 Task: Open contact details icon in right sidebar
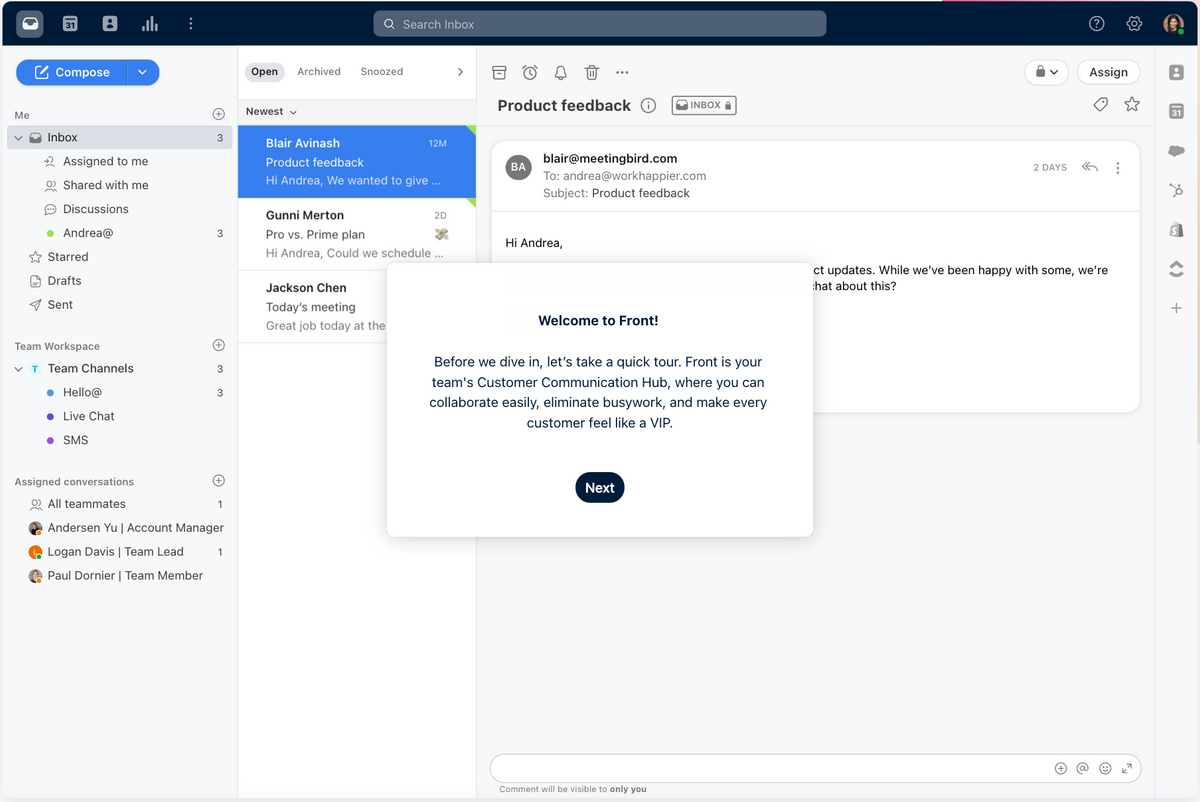coord(1176,72)
